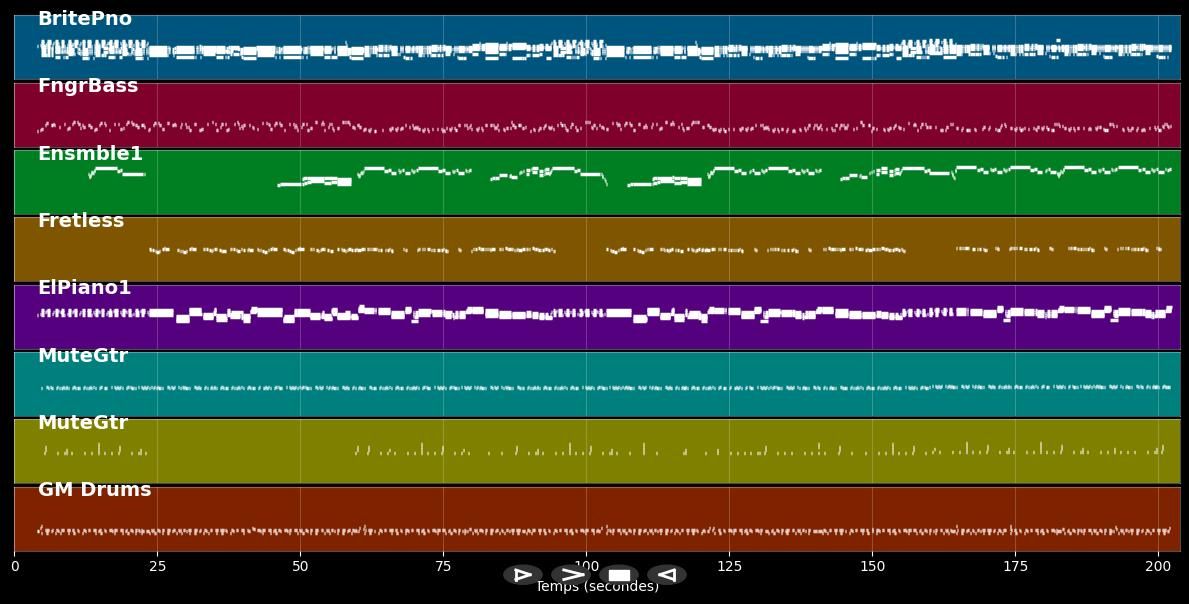Select the MuteGtr label on the olive track
Image resolution: width=1189 pixels, height=604 pixels.
[83, 422]
